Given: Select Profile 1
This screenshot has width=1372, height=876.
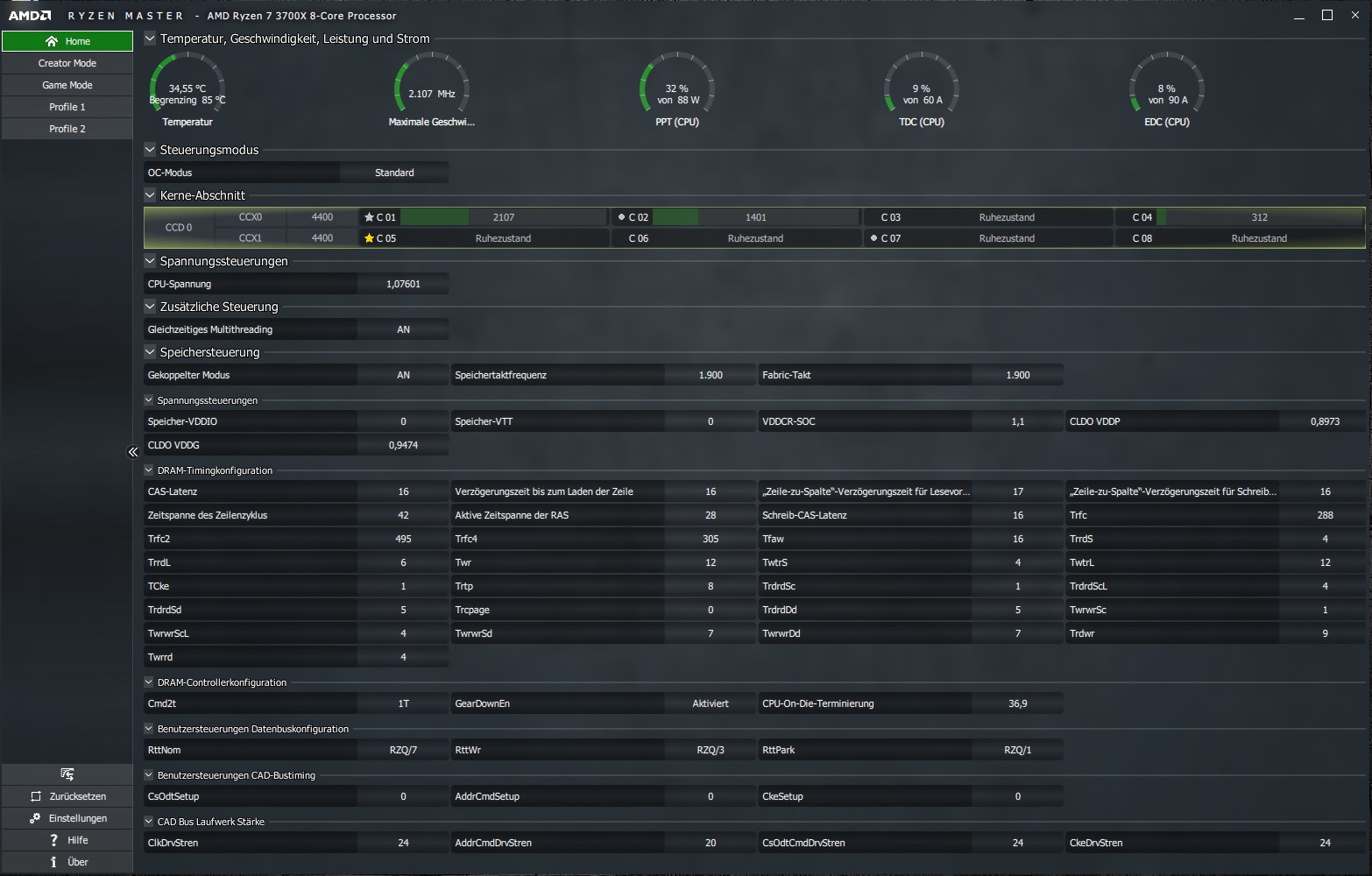Looking at the screenshot, I should [x=67, y=107].
